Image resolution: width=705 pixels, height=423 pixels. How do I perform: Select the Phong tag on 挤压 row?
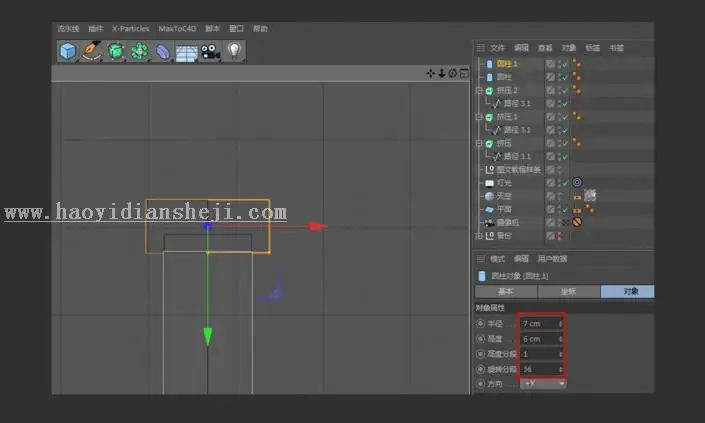pyautogui.click(x=577, y=143)
